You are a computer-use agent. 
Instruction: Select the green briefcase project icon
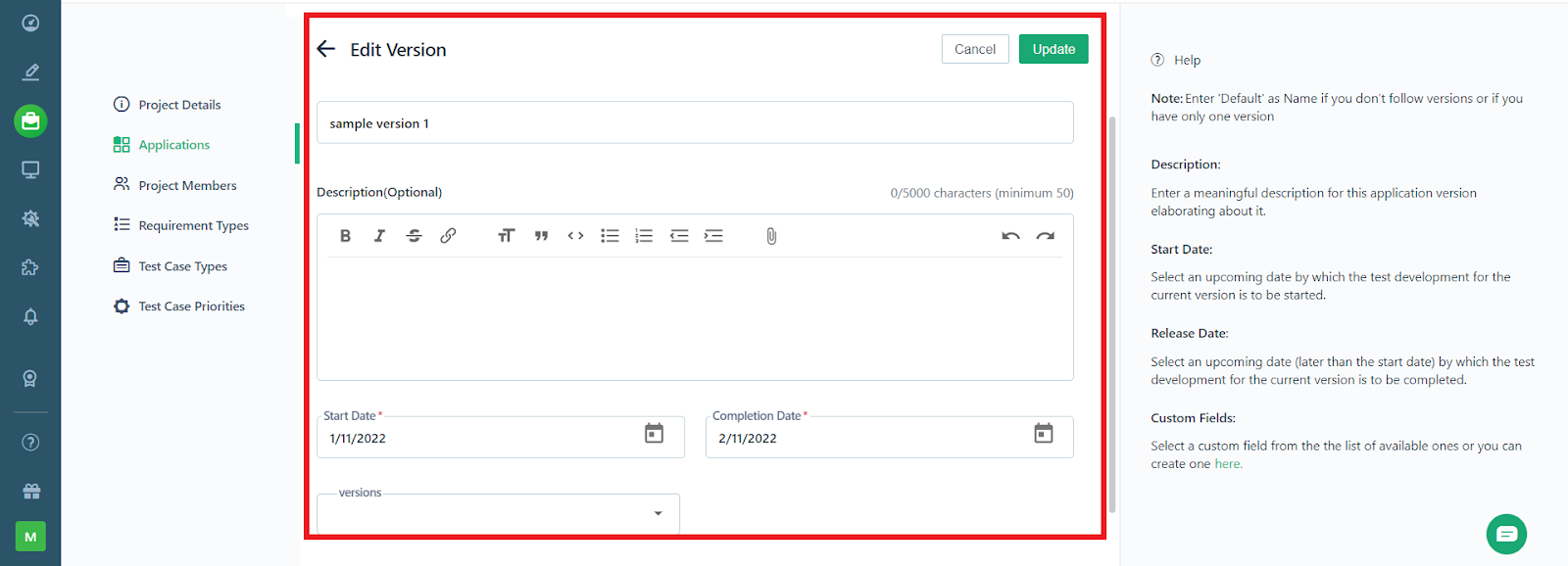pyautogui.click(x=30, y=120)
